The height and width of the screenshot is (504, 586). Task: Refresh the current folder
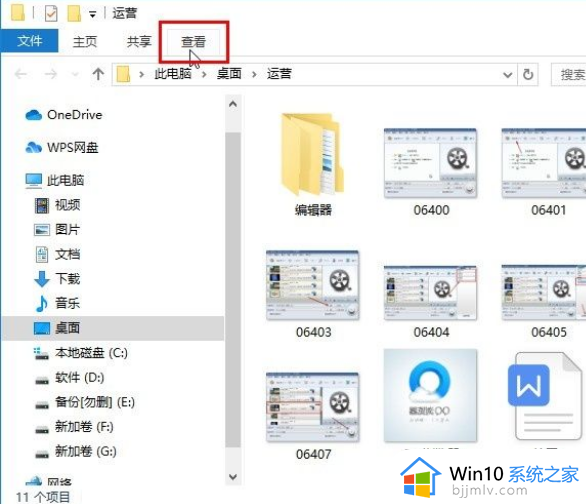point(528,75)
